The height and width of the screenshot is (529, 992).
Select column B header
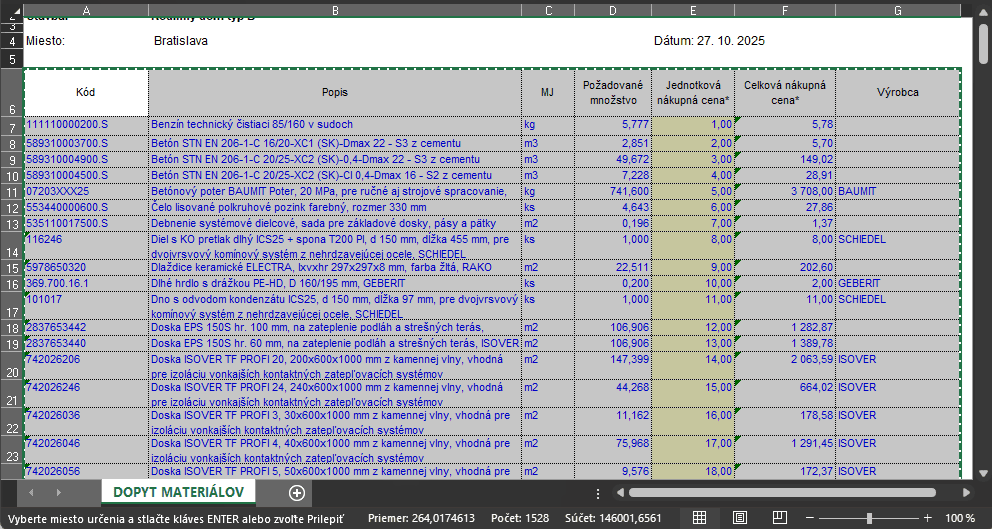(334, 9)
